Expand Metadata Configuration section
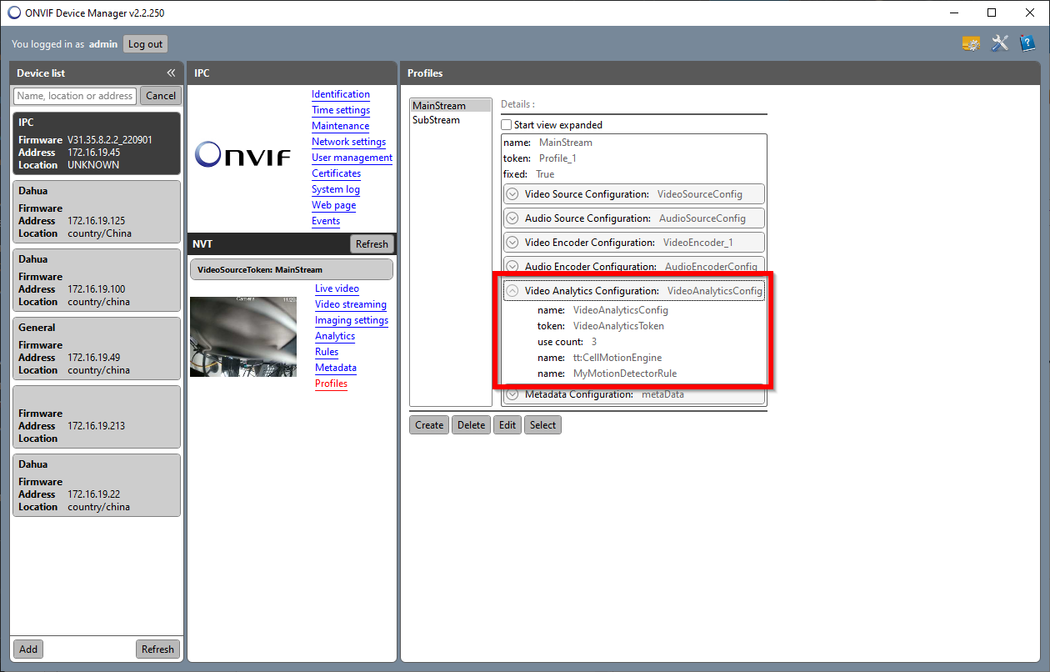1050x672 pixels. tap(512, 394)
